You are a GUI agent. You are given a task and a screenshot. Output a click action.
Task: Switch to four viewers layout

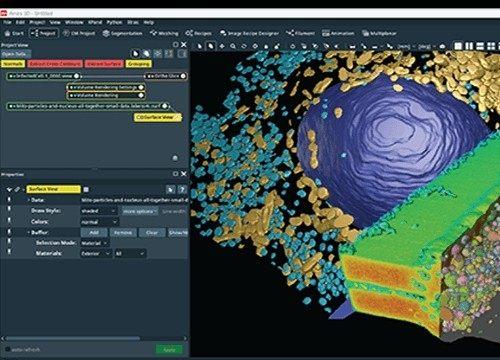tap(491, 46)
